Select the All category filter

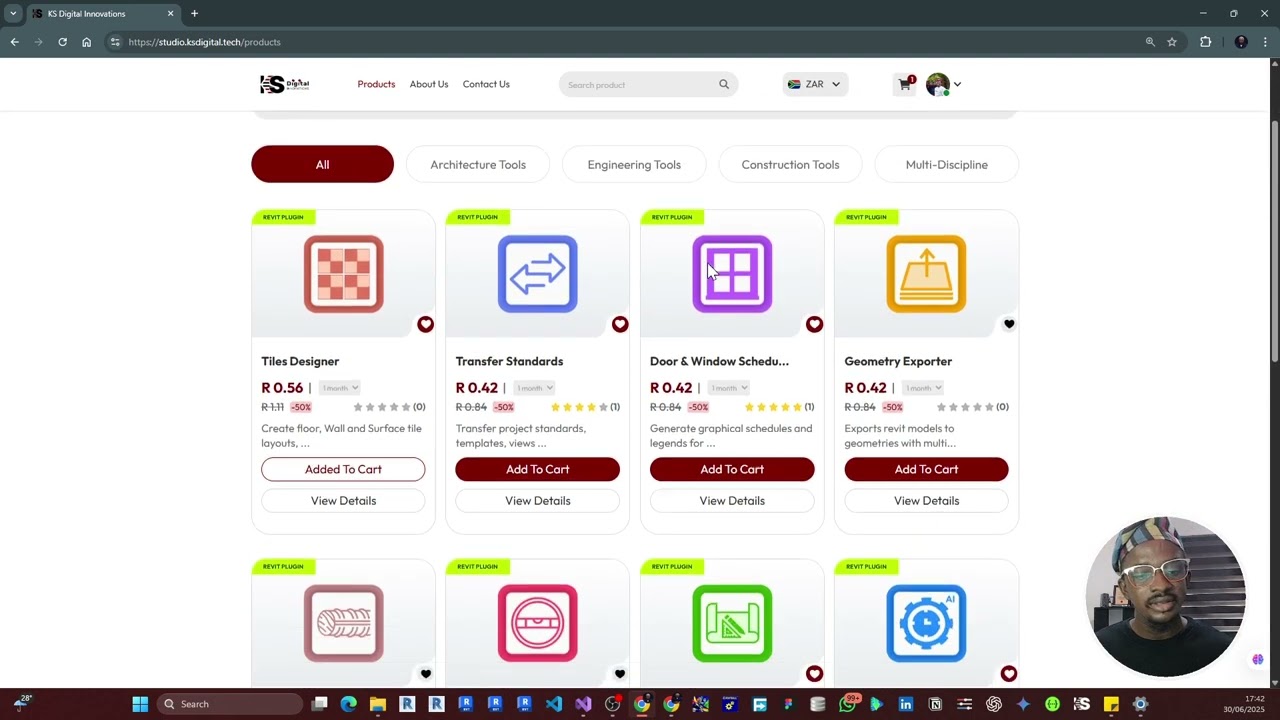coord(322,164)
